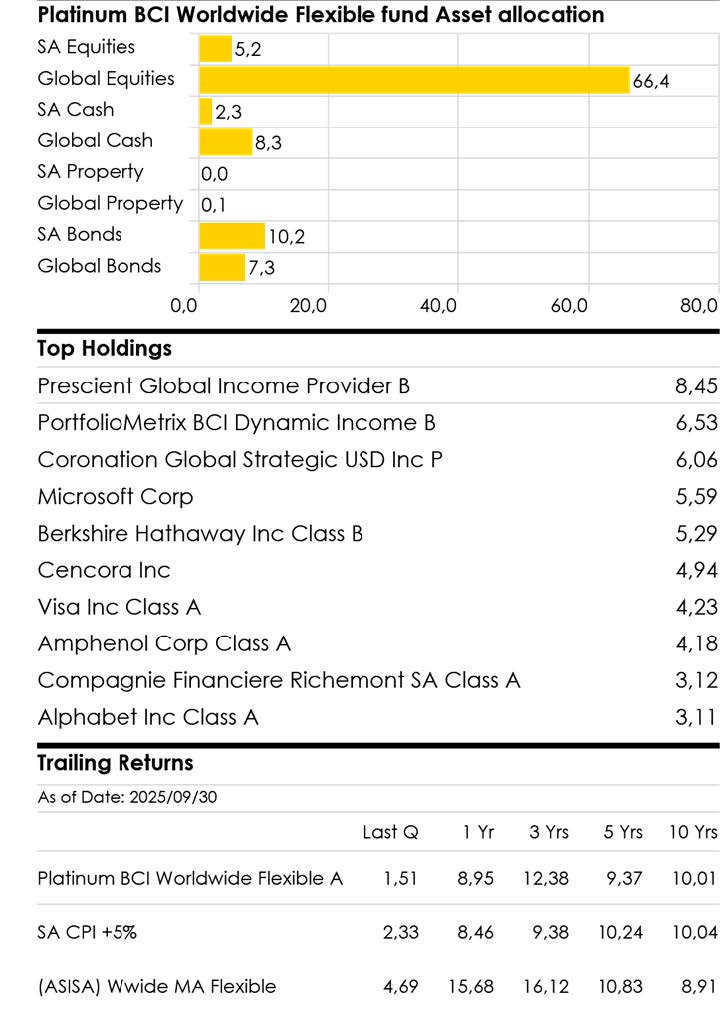Viewport: 725px width, 1019px height.
Task: Click the SA Equities bar
Action: tap(216, 49)
